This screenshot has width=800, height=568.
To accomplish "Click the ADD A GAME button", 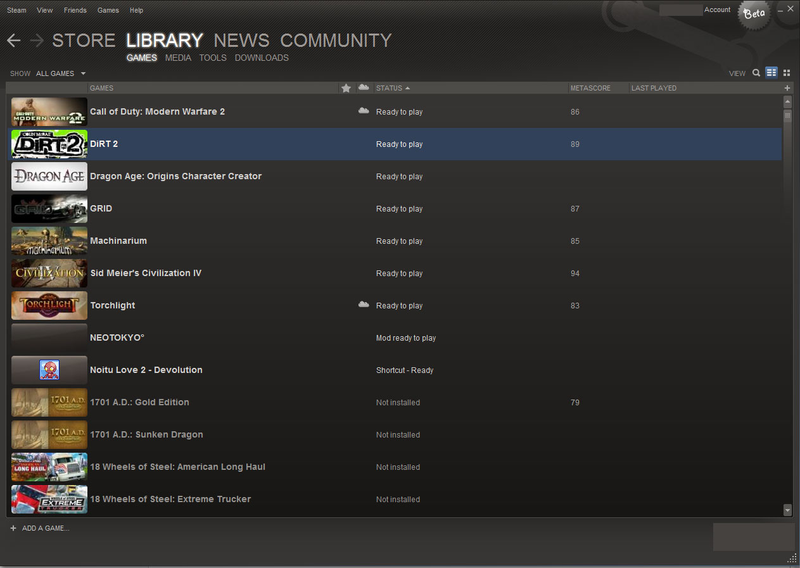I will point(40,528).
